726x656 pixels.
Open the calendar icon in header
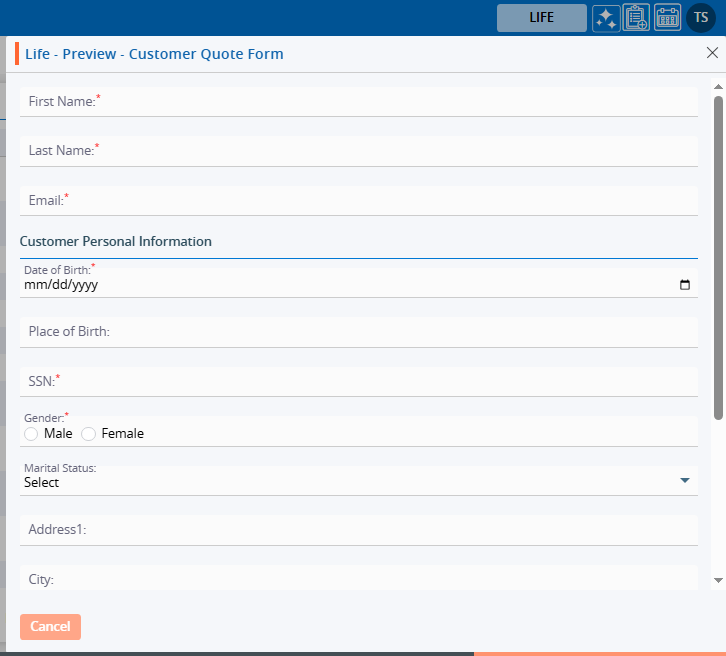pyautogui.click(x=667, y=18)
